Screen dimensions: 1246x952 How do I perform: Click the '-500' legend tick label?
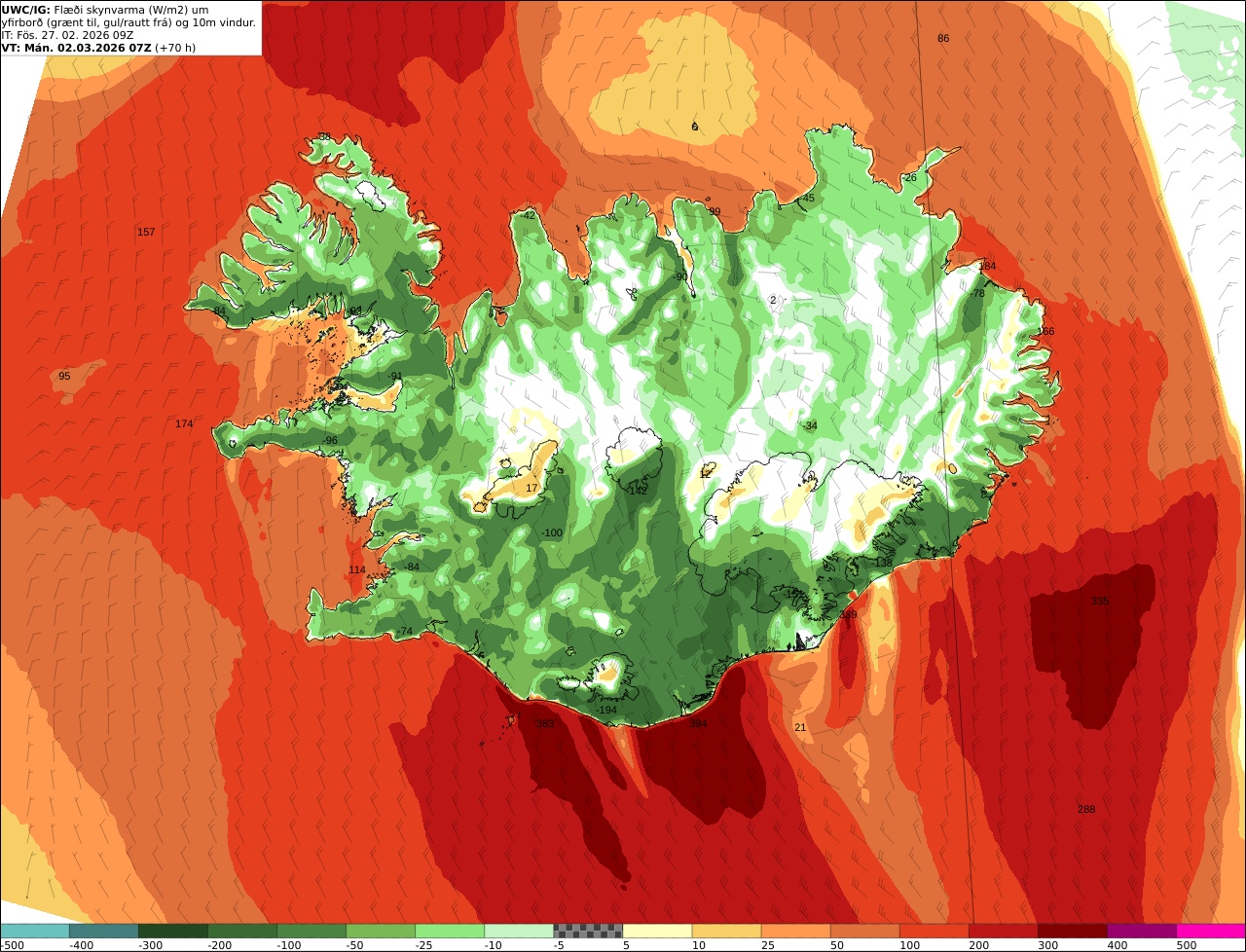point(12,944)
